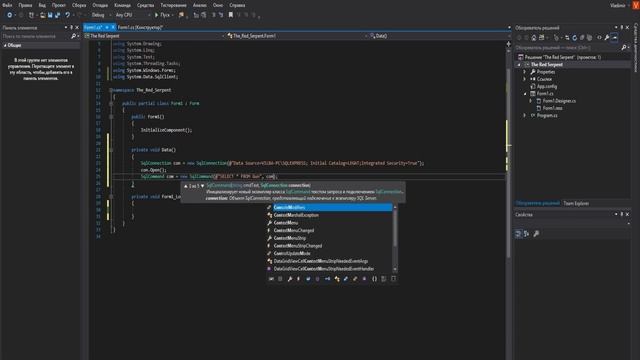Click the Save All toolbar icon
640x360 pixels.
tap(57, 15)
